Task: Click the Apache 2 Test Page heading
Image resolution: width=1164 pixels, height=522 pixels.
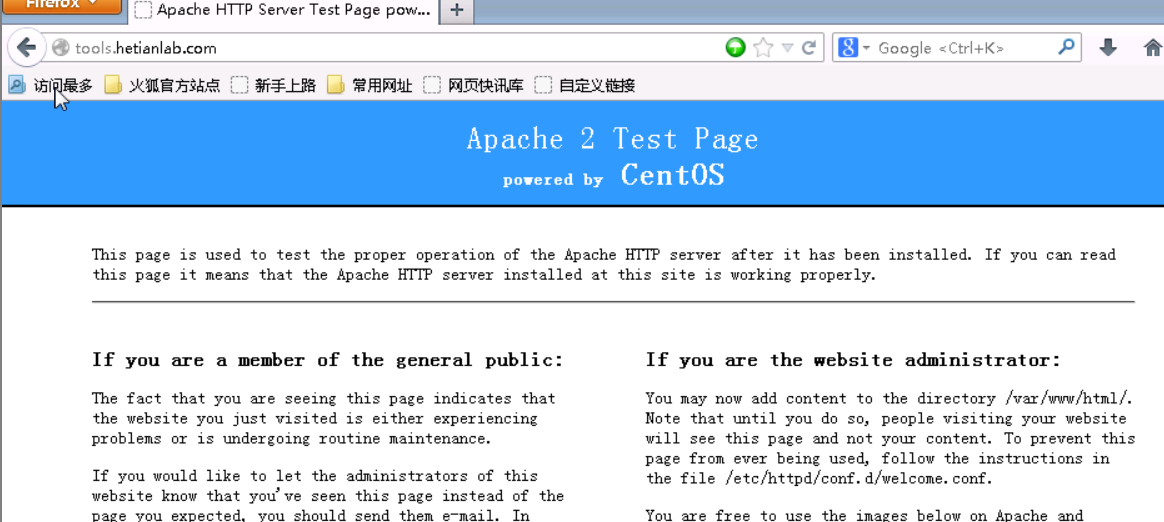Action: [x=612, y=140]
